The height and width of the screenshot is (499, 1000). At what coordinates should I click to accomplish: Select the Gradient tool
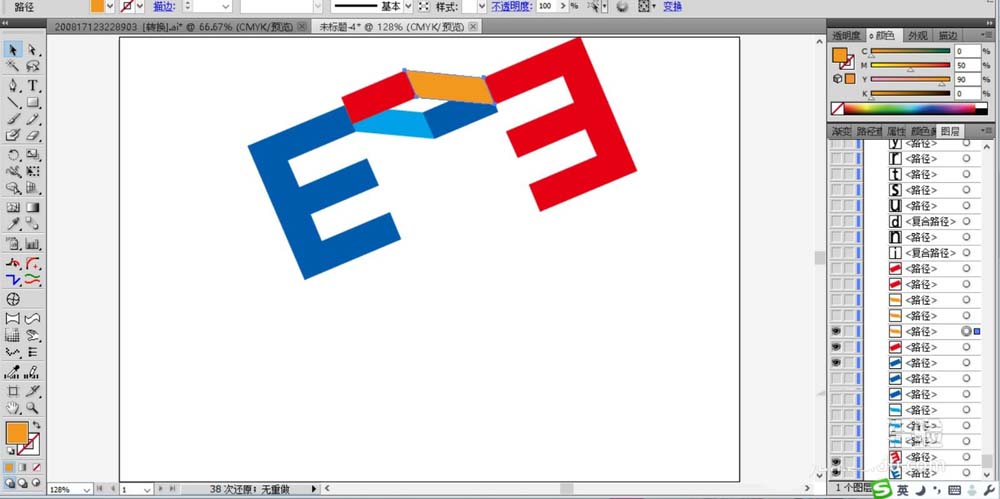(33, 207)
